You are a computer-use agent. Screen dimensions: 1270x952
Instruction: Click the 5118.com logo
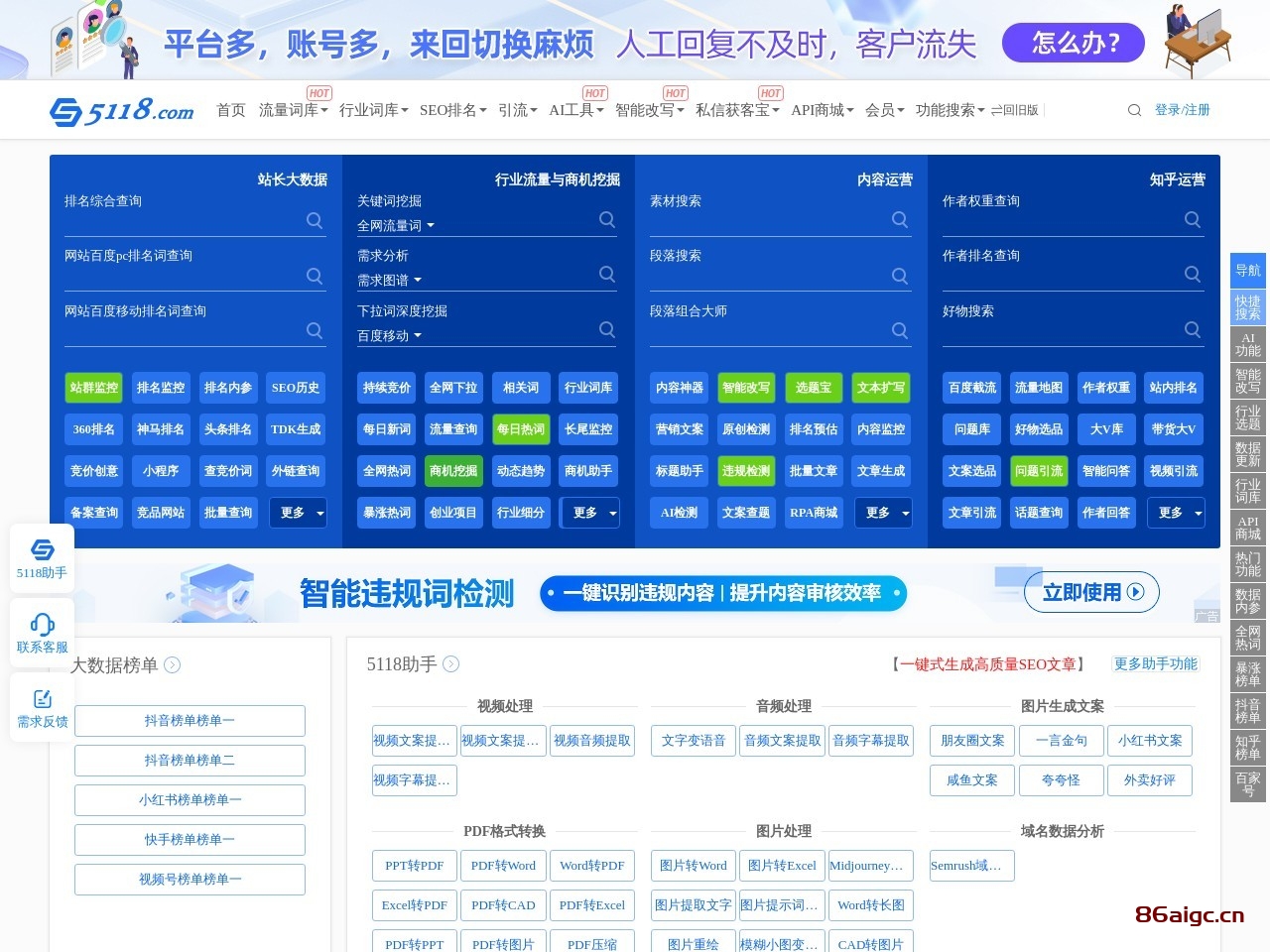122,110
